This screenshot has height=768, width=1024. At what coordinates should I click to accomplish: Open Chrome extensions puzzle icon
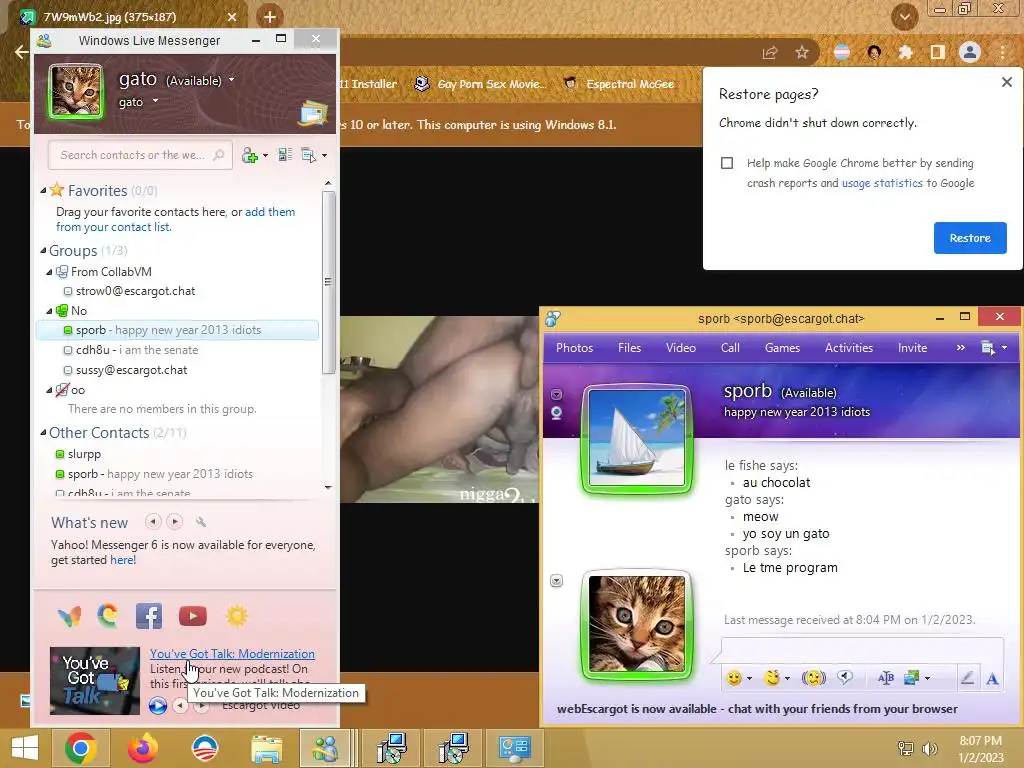click(x=905, y=52)
